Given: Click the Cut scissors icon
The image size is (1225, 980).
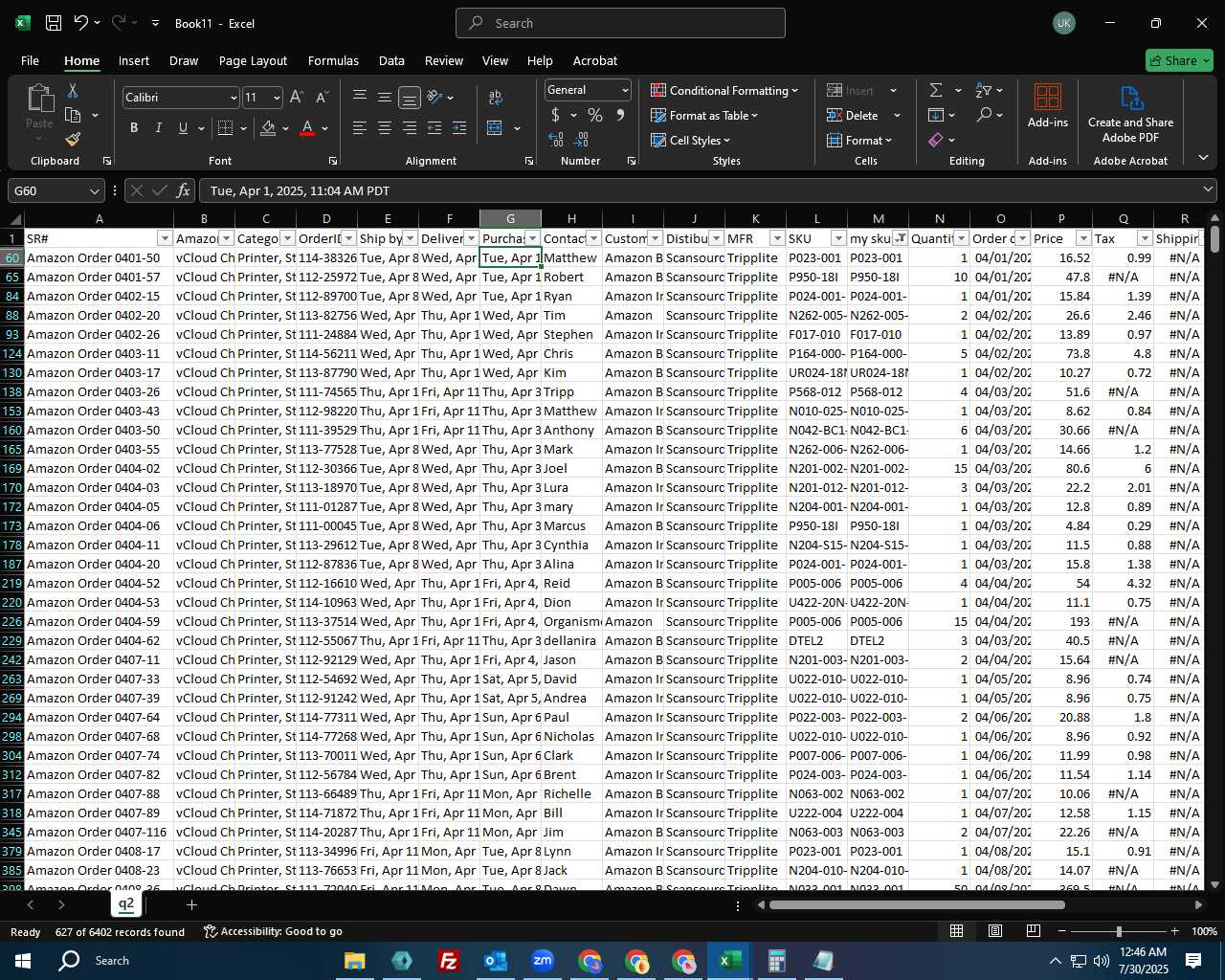Looking at the screenshot, I should [x=73, y=90].
